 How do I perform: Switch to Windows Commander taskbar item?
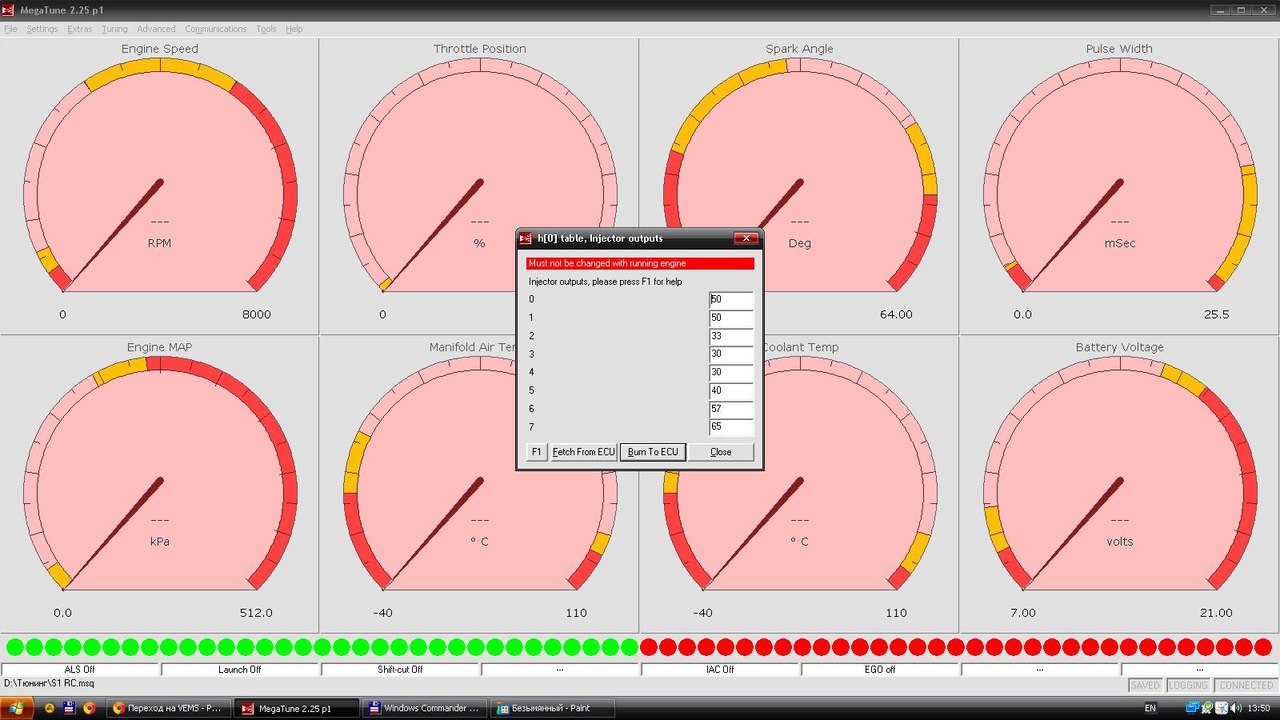(423, 708)
